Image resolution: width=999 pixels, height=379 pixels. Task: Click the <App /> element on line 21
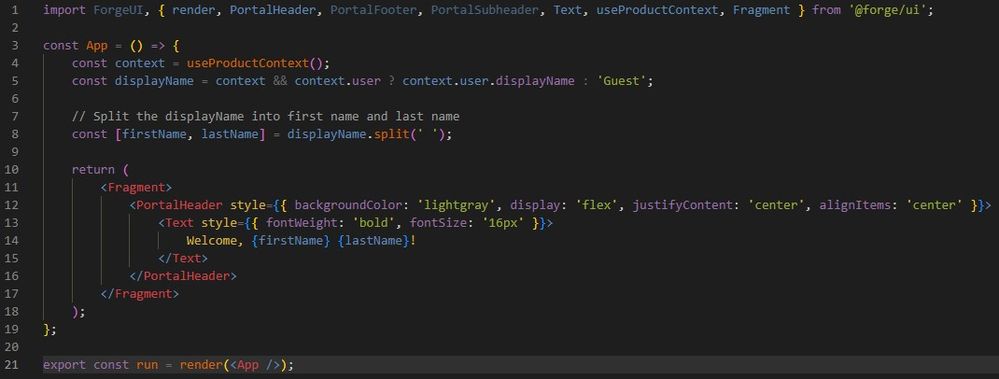coord(255,365)
